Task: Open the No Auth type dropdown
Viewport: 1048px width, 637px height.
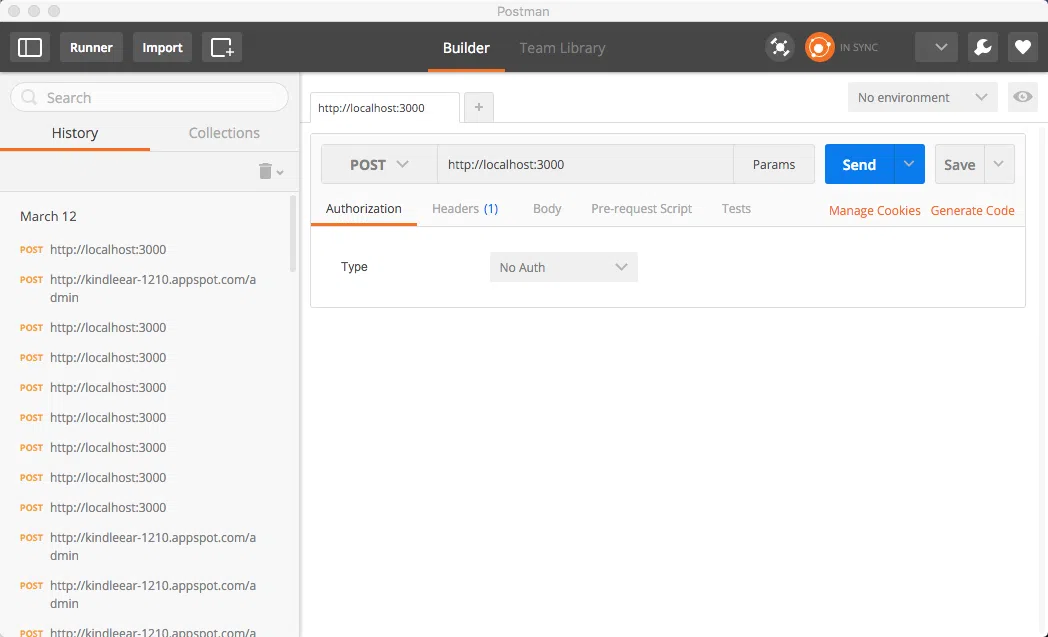Action: coord(563,267)
